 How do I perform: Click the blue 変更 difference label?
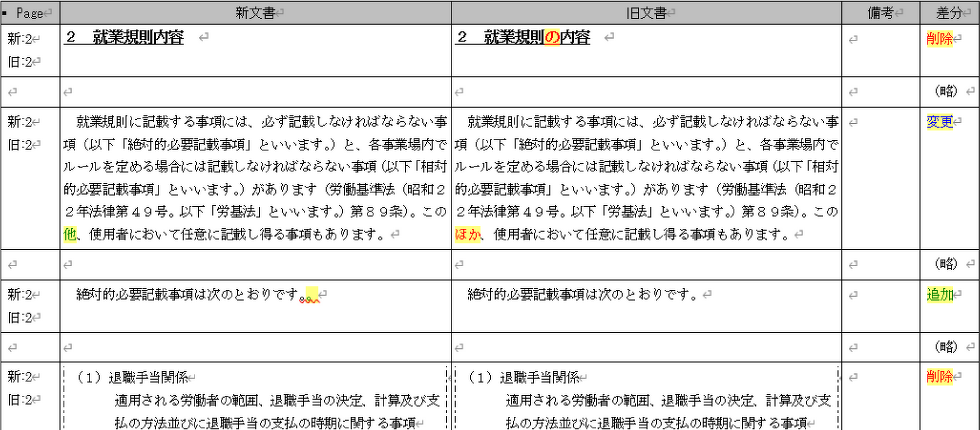[x=940, y=122]
